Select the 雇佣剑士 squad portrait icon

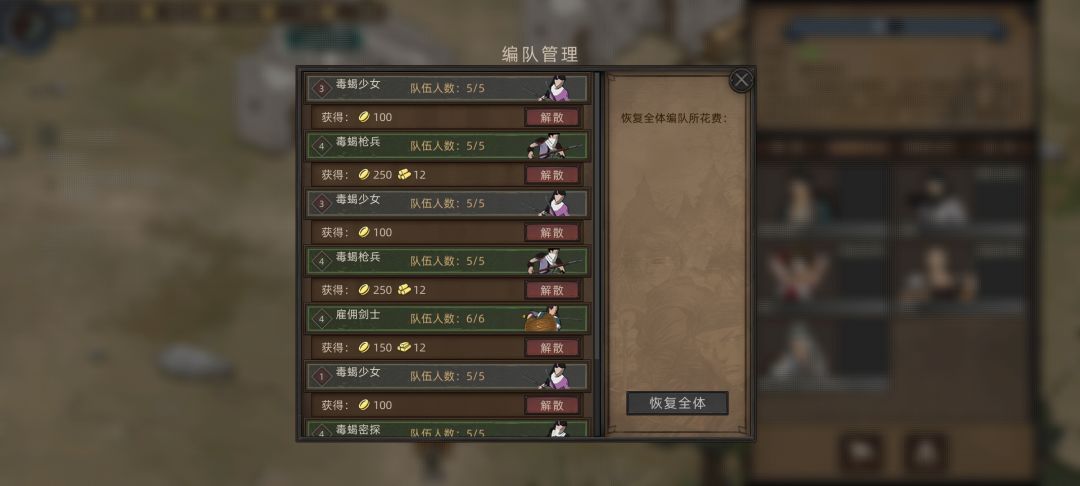tap(544, 319)
